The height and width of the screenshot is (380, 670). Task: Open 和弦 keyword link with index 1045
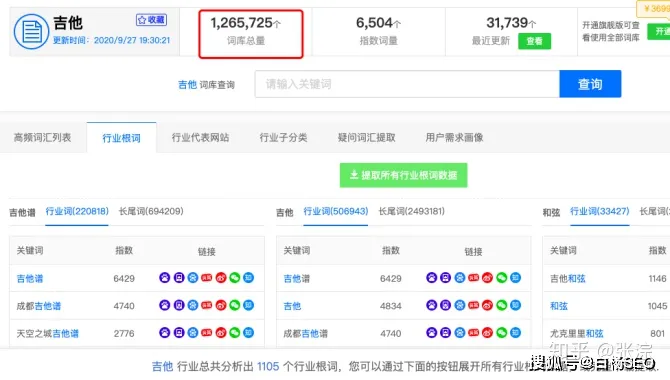pyautogui.click(x=559, y=306)
